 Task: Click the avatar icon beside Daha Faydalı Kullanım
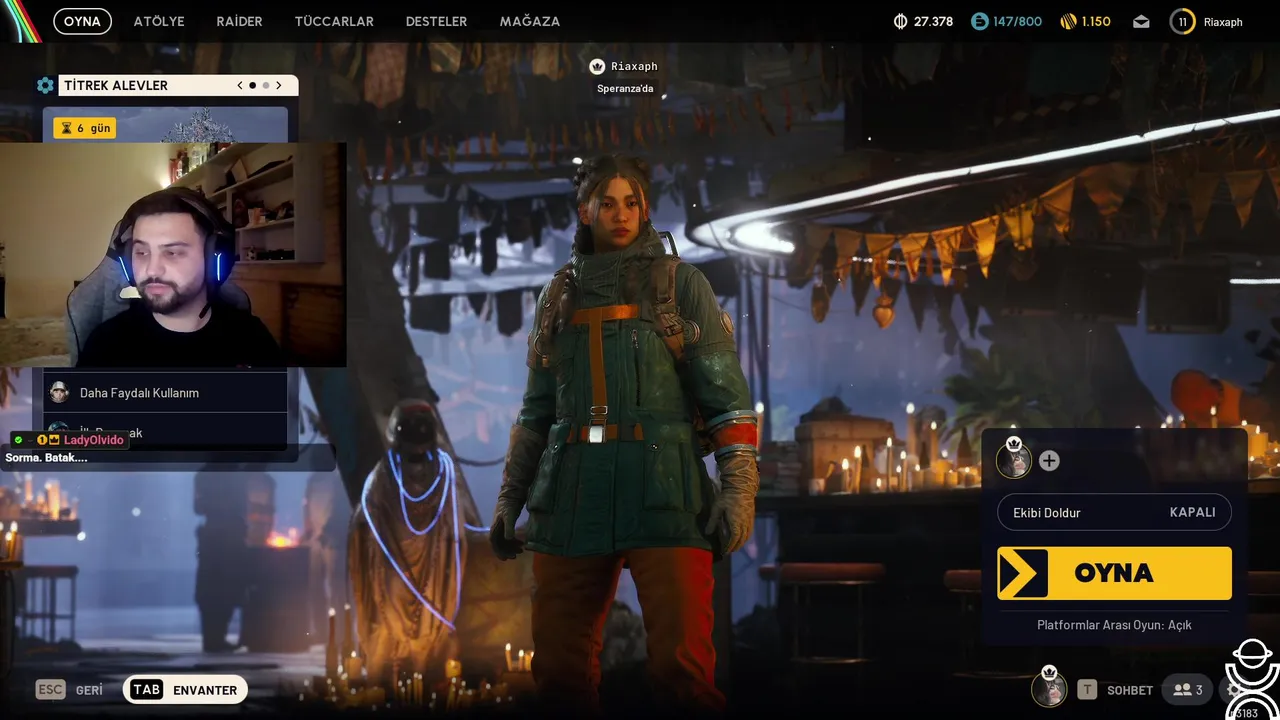click(x=59, y=393)
